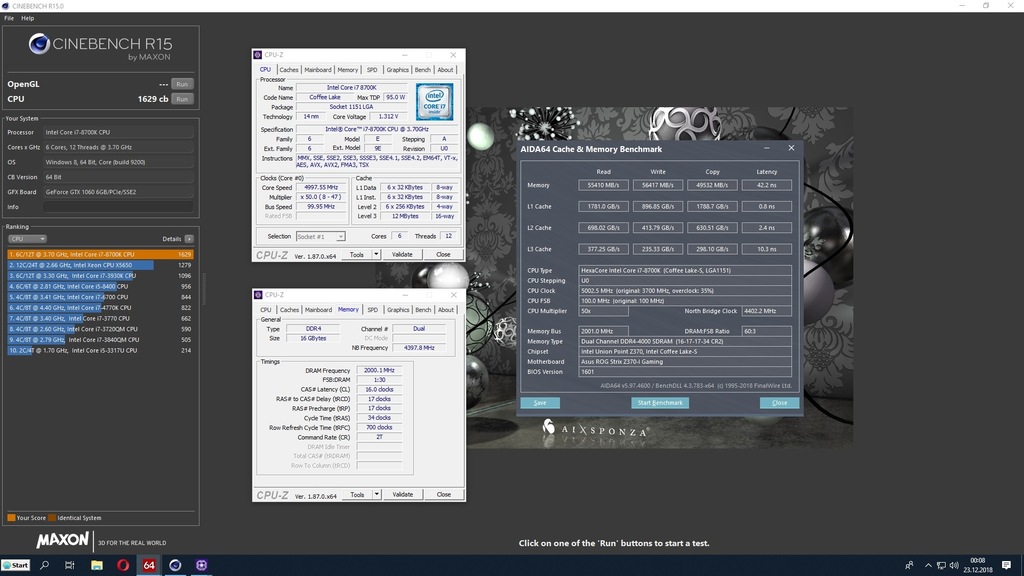1024x576 pixels.
Task: Switch to Bench tab in upper CPU-Z
Action: coord(423,70)
